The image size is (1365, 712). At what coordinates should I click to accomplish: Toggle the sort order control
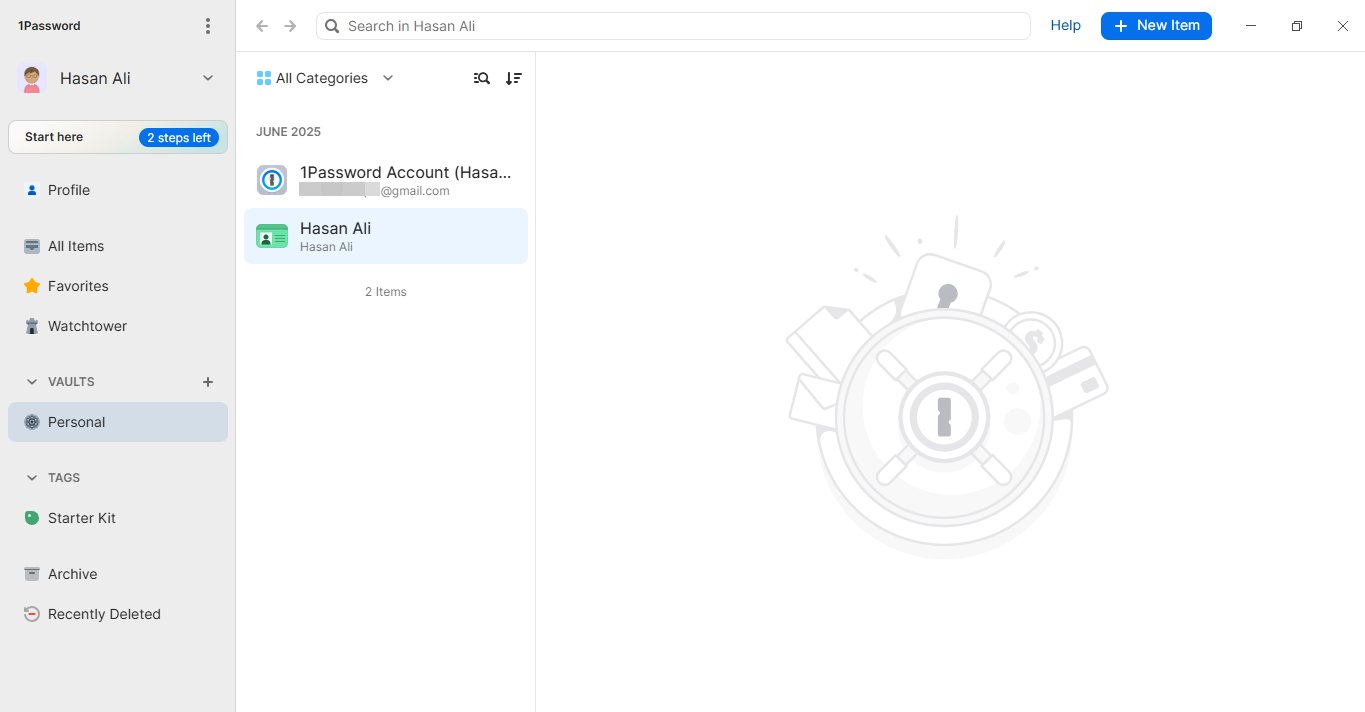click(x=514, y=78)
